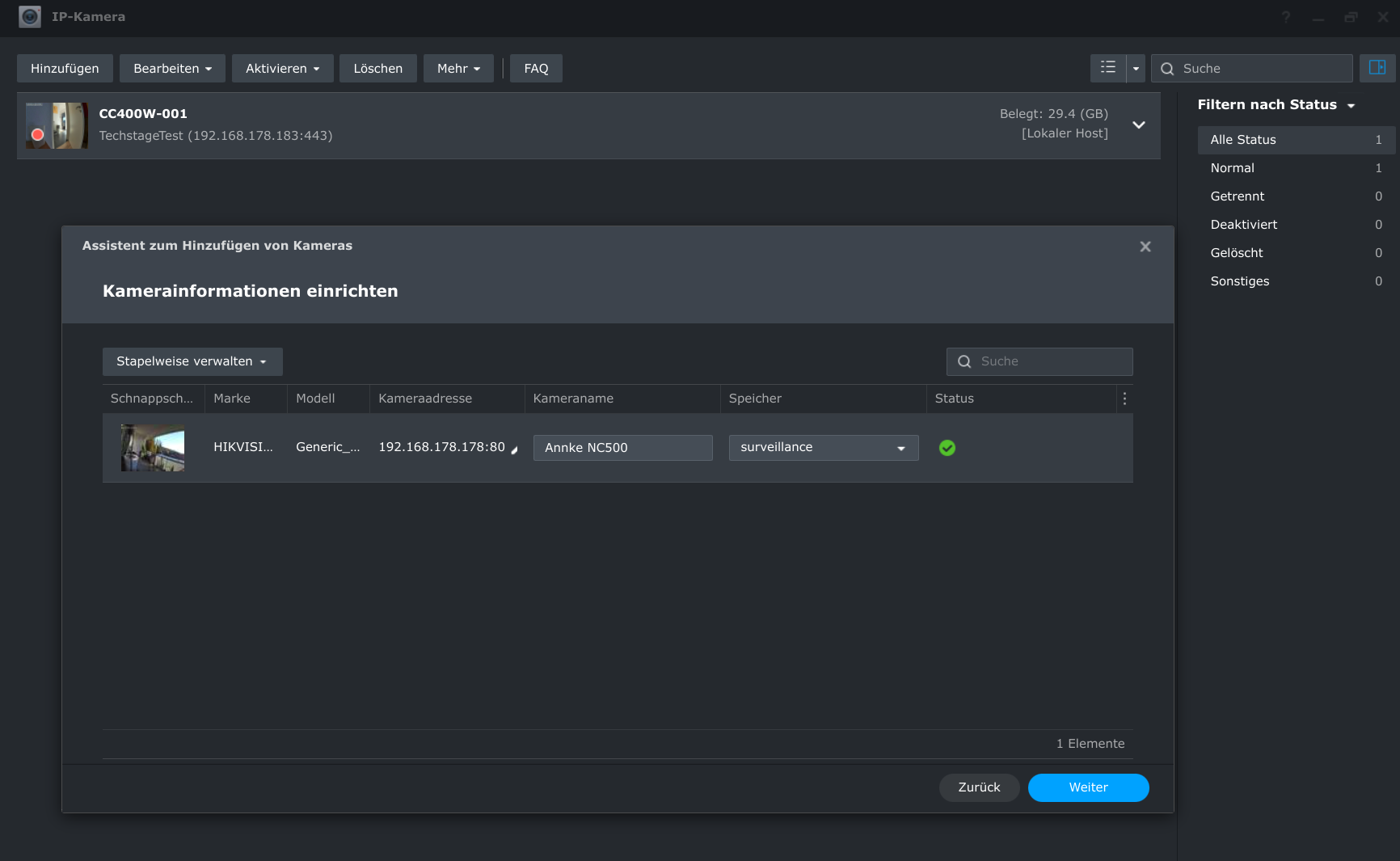Click the help question mark icon
The image size is (1400, 861).
pos(1285,17)
